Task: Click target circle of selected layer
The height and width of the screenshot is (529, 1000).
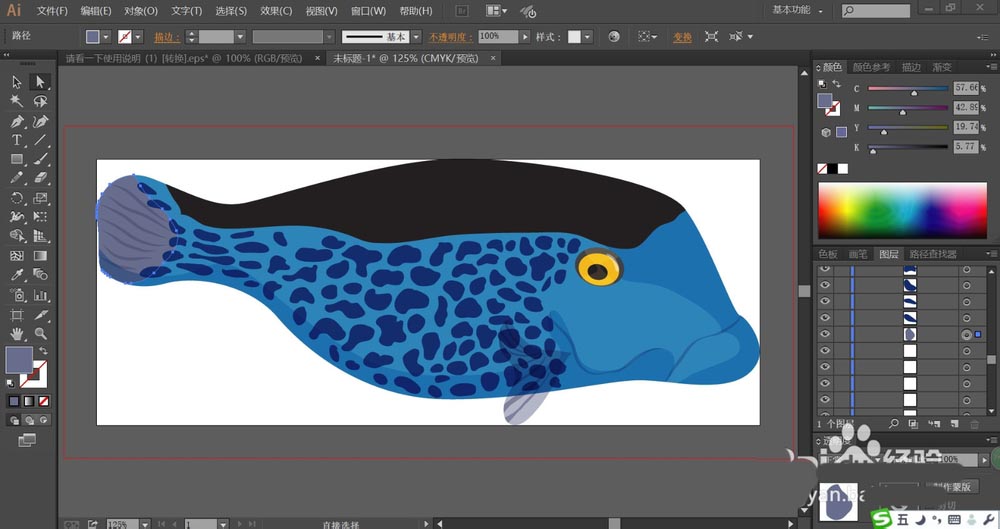Action: 966,334
